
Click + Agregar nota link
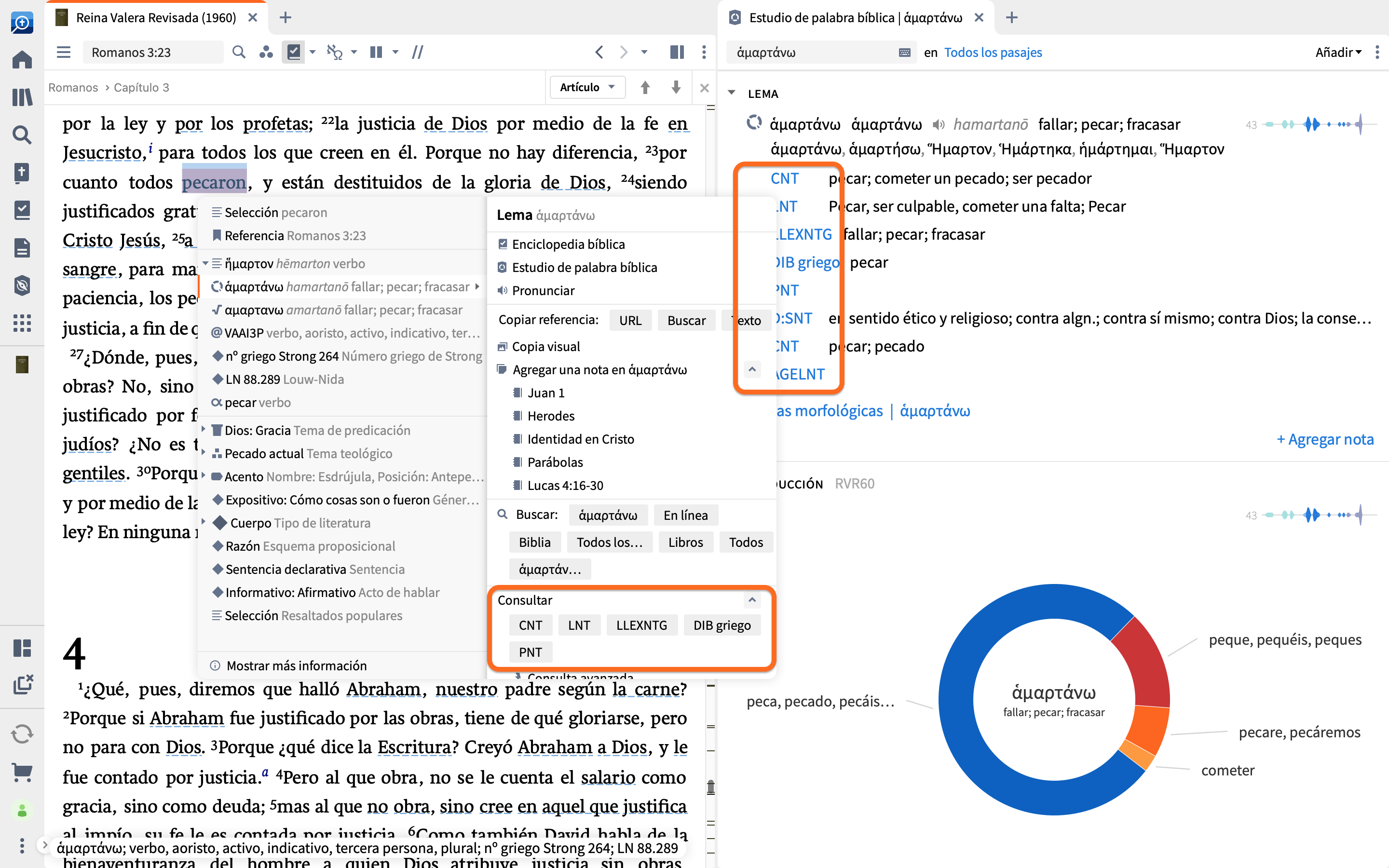coord(1325,439)
